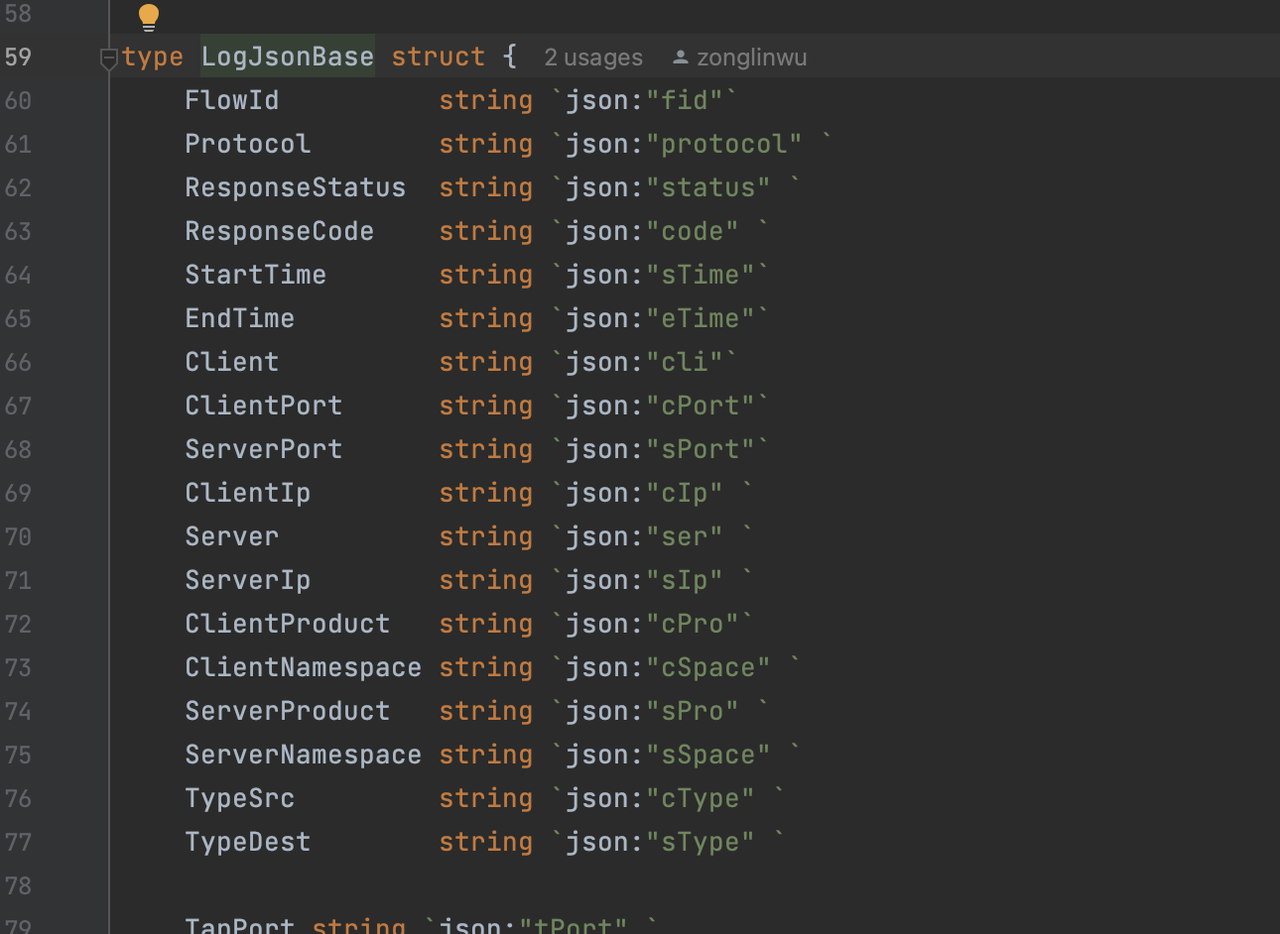
Task: Click the string type of ClientNamespace
Action: pyautogui.click(x=486, y=667)
